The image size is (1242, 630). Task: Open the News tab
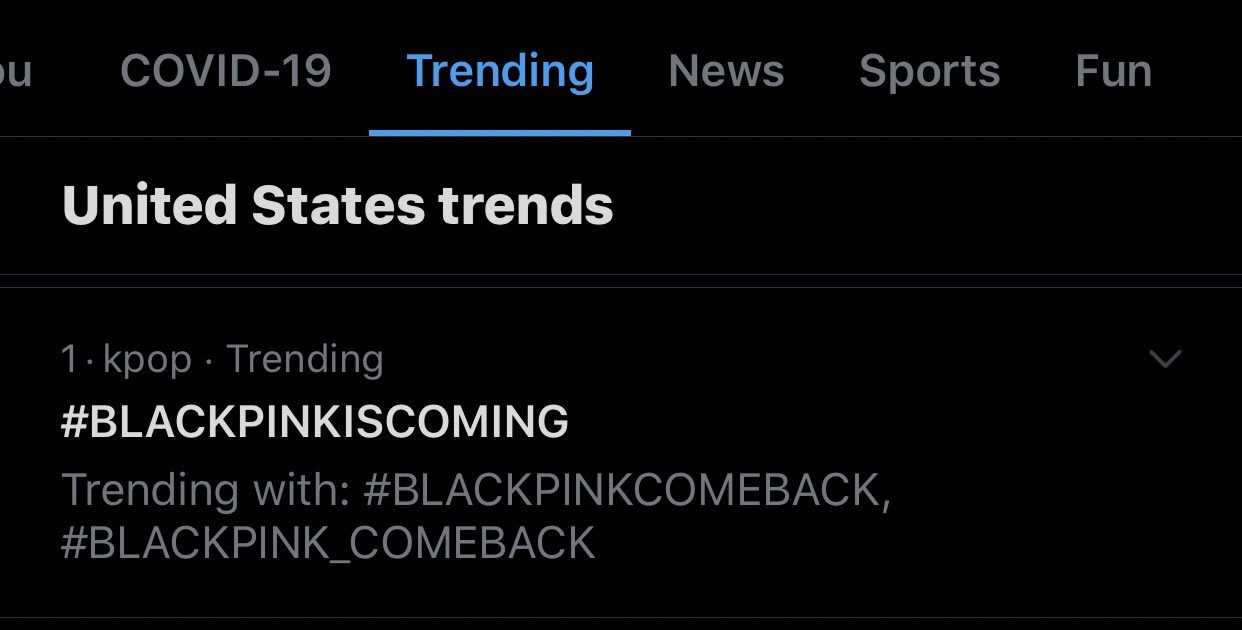pyautogui.click(x=726, y=71)
